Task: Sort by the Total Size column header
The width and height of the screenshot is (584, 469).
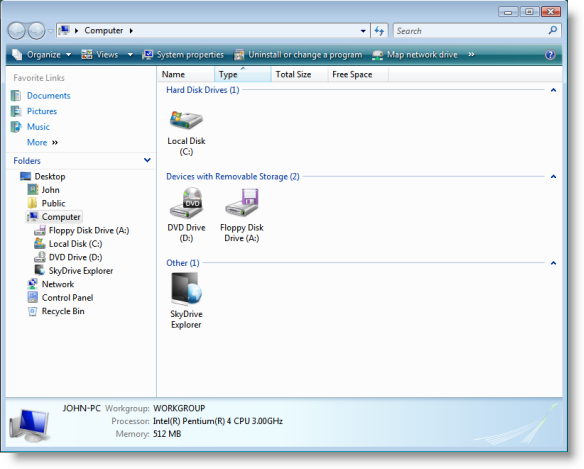Action: [x=299, y=75]
